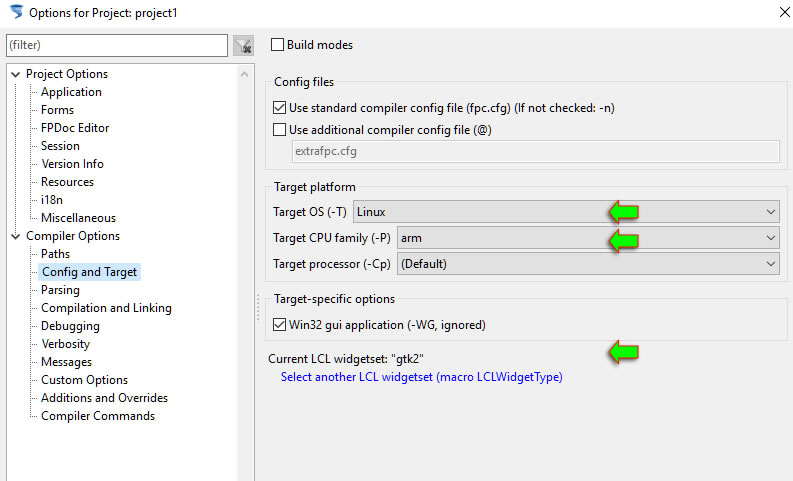Open the Target processor dropdown
Viewport: 793px width, 481px height.
tap(588, 264)
